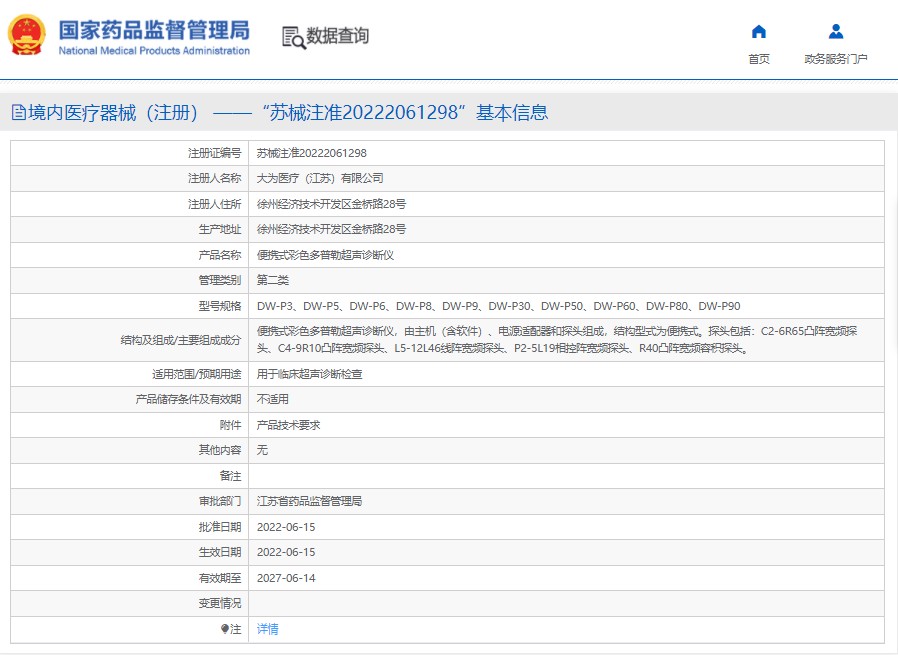Click the 首页 house icon

(759, 31)
